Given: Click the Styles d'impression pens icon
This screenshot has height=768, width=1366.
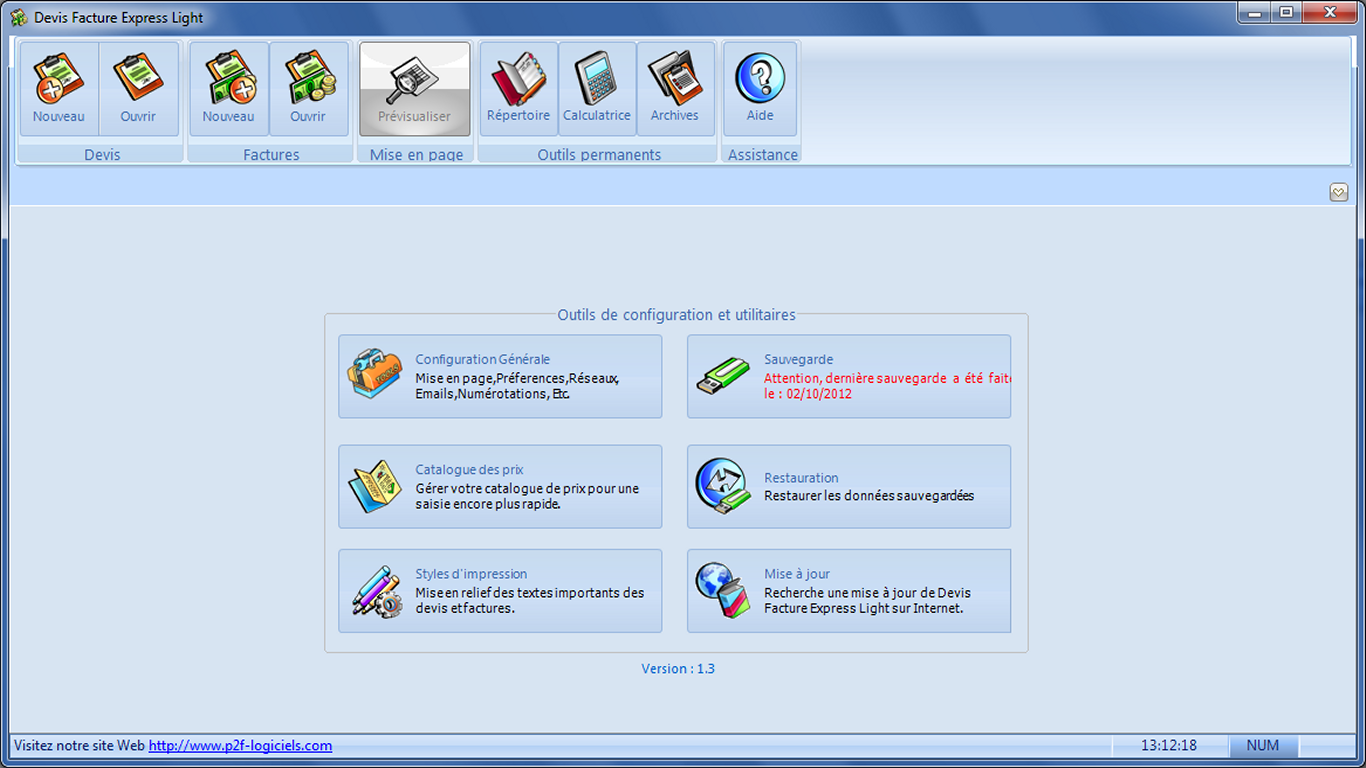Looking at the screenshot, I should tap(376, 591).
